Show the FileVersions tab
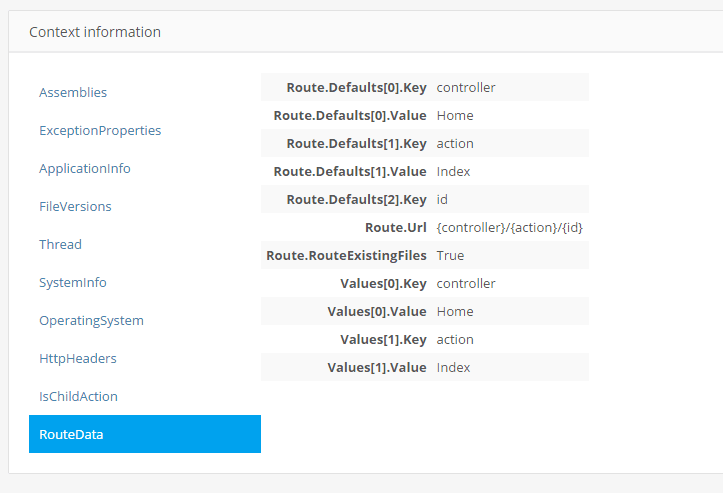The height and width of the screenshot is (493, 723). click(x=75, y=206)
